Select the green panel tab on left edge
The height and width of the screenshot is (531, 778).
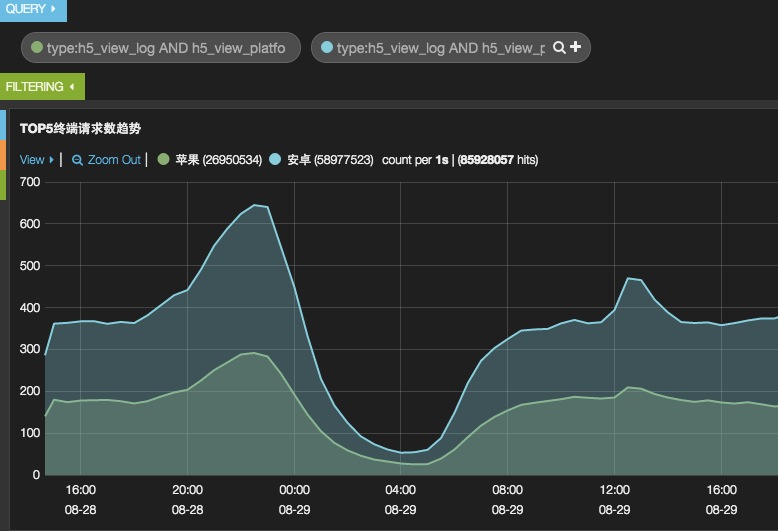[3, 185]
